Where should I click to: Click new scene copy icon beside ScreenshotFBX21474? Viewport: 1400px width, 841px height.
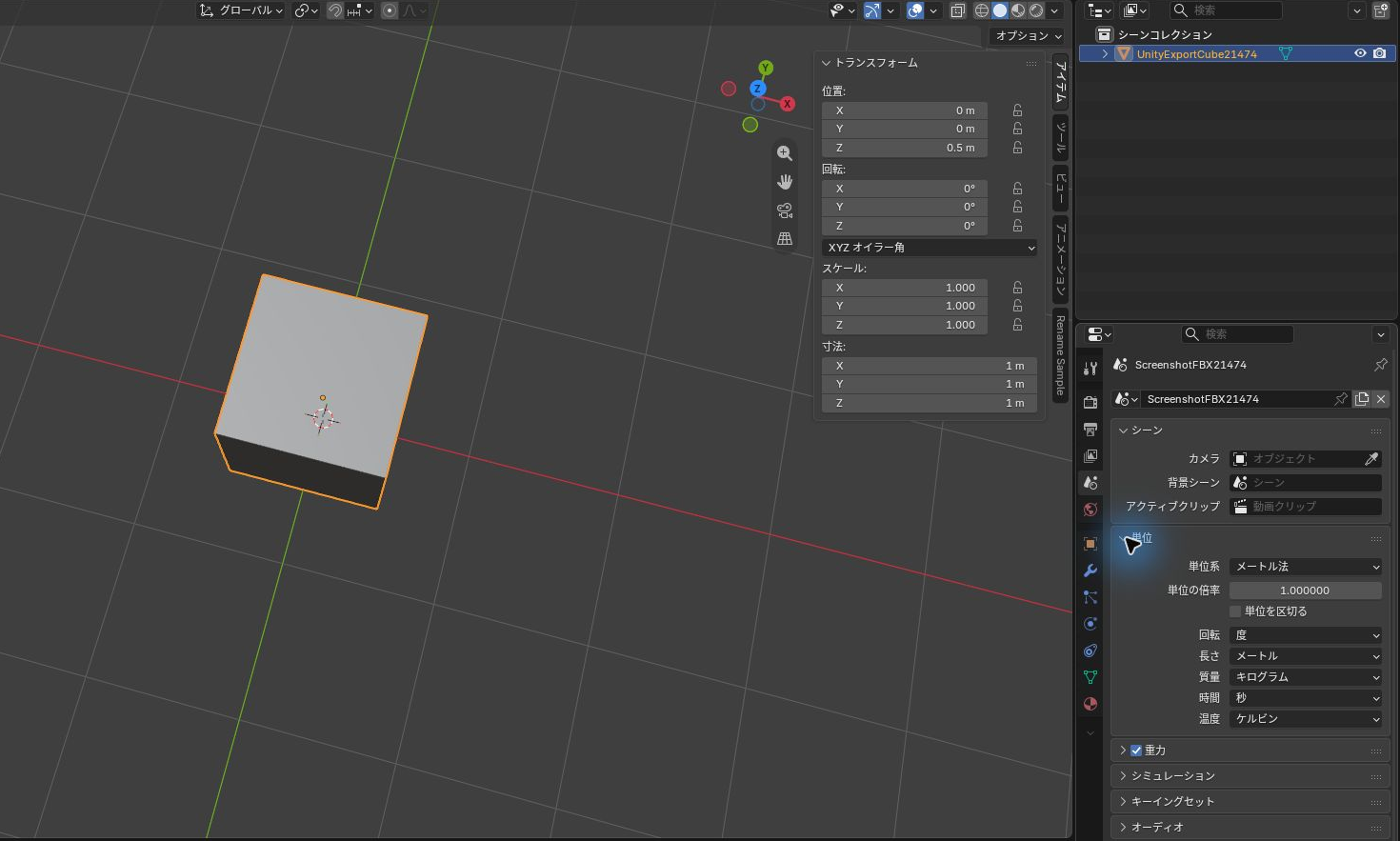(1362, 399)
